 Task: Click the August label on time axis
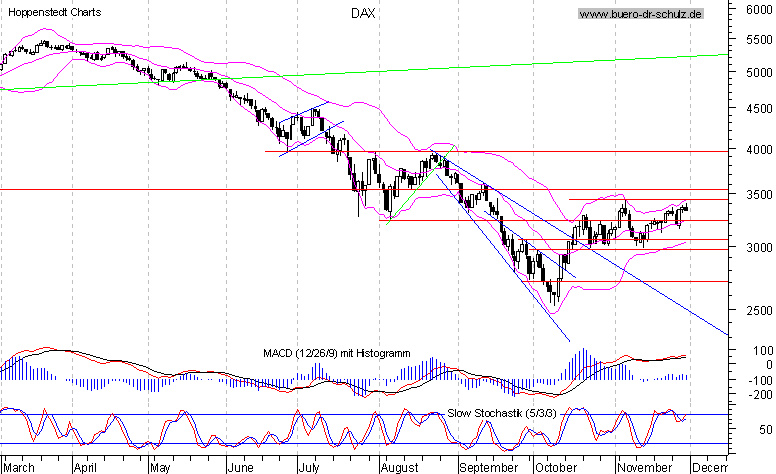(x=400, y=468)
